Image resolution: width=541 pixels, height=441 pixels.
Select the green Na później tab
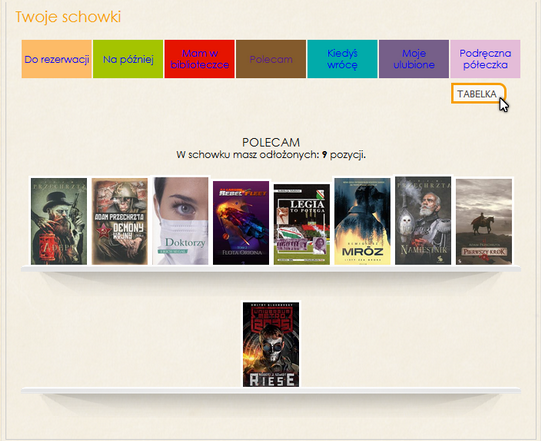click(128, 59)
